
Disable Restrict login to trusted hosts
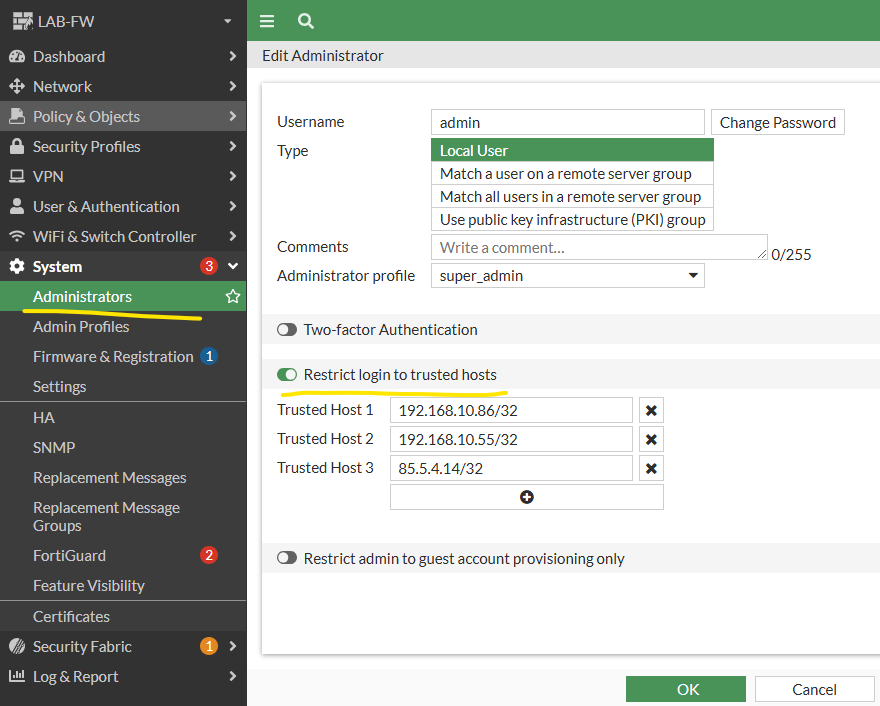tap(287, 374)
